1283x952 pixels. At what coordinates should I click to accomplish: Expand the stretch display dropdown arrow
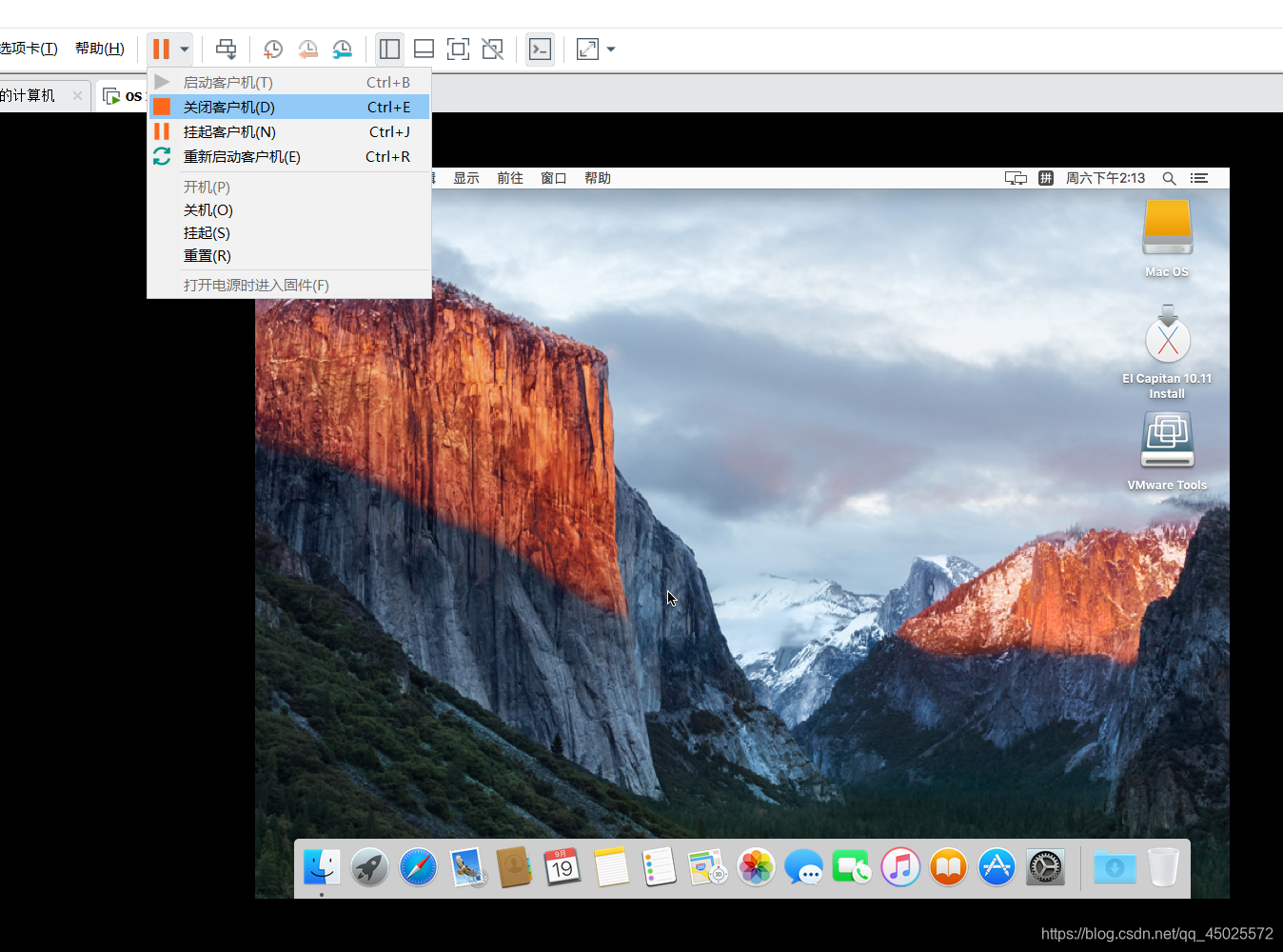pos(611,49)
